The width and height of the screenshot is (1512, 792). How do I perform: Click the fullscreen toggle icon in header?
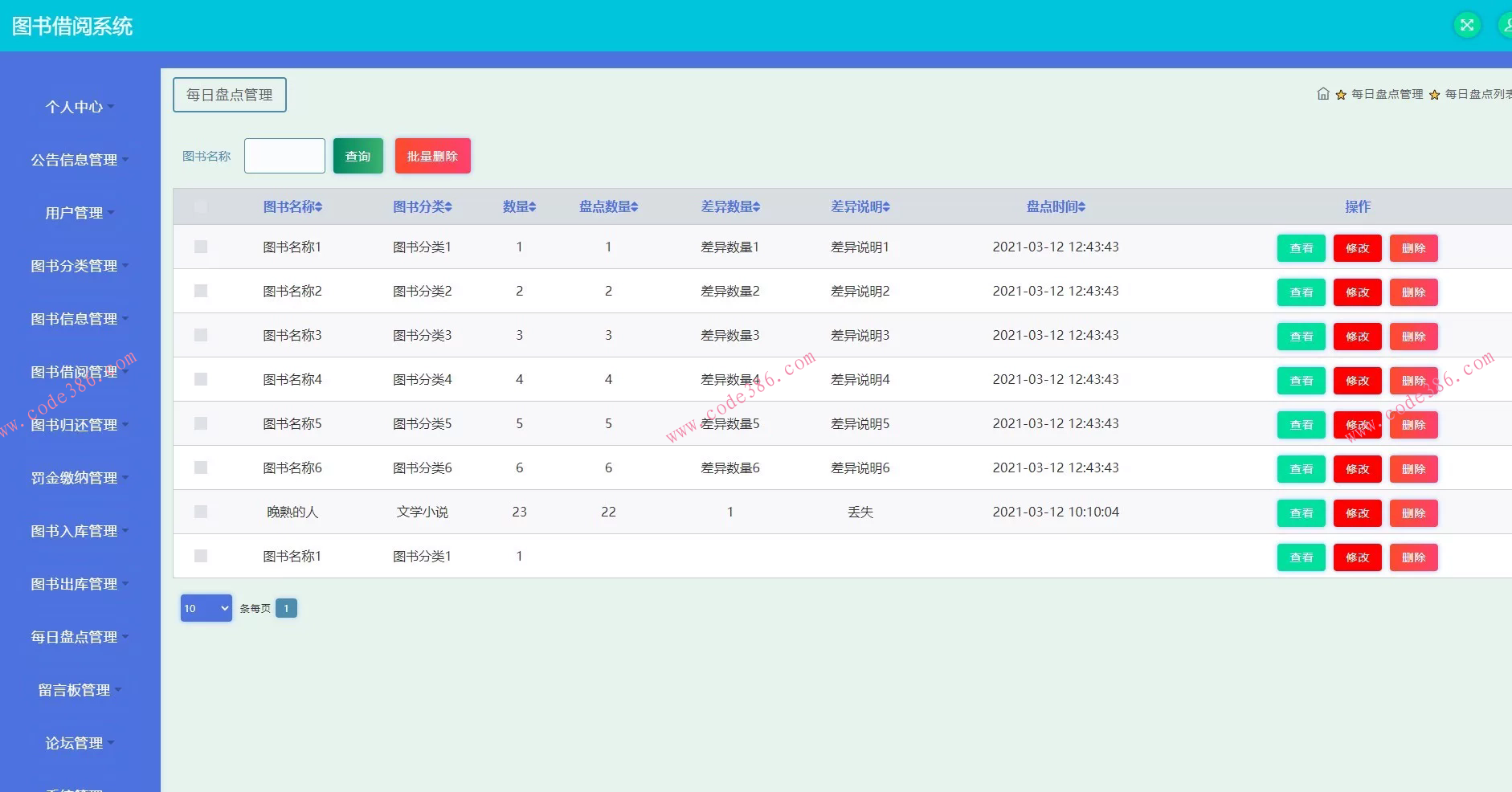(x=1467, y=25)
